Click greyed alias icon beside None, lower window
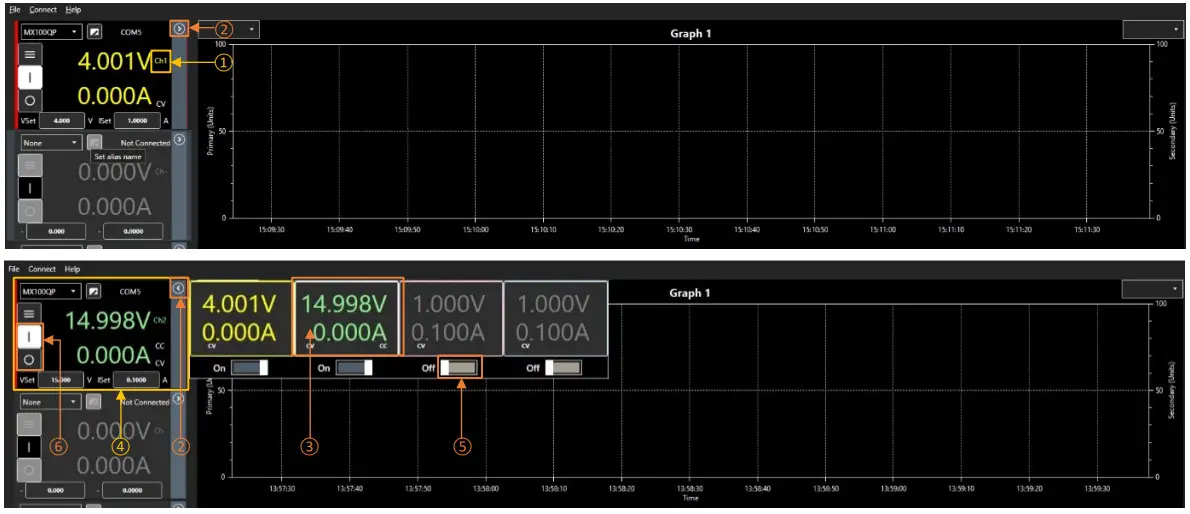Viewport: 1190px width, 514px height. [x=95, y=402]
